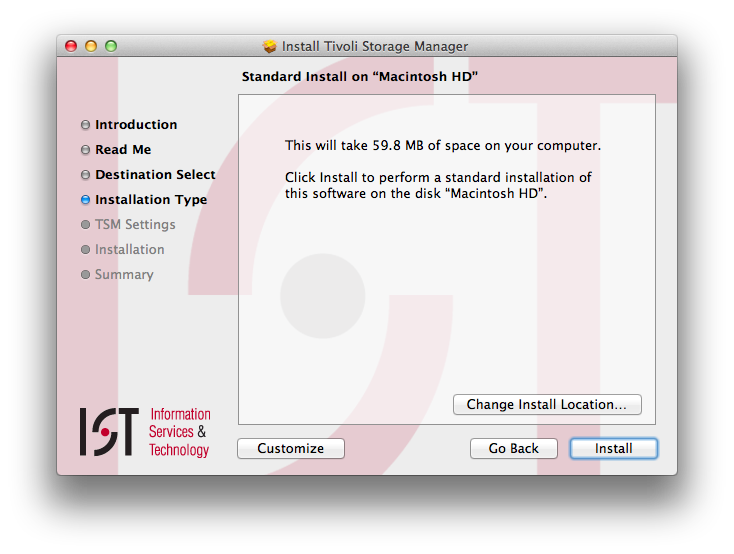Image resolution: width=734 pixels, height=554 pixels.
Task: Go Back to the previous step
Action: tap(514, 448)
